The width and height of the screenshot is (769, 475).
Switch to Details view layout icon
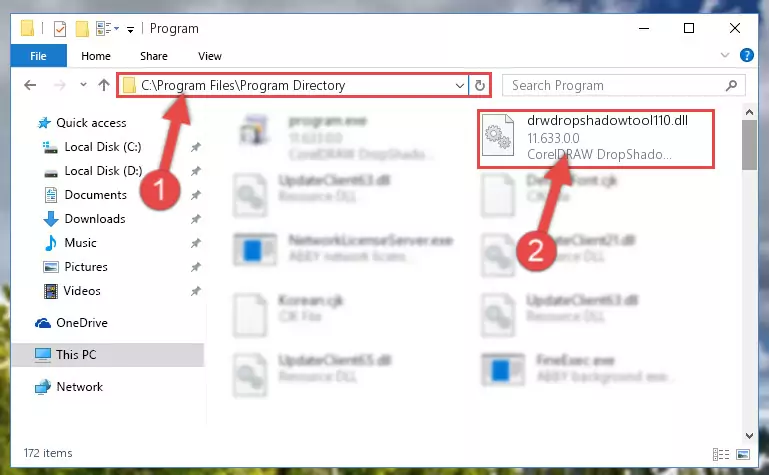(721, 454)
